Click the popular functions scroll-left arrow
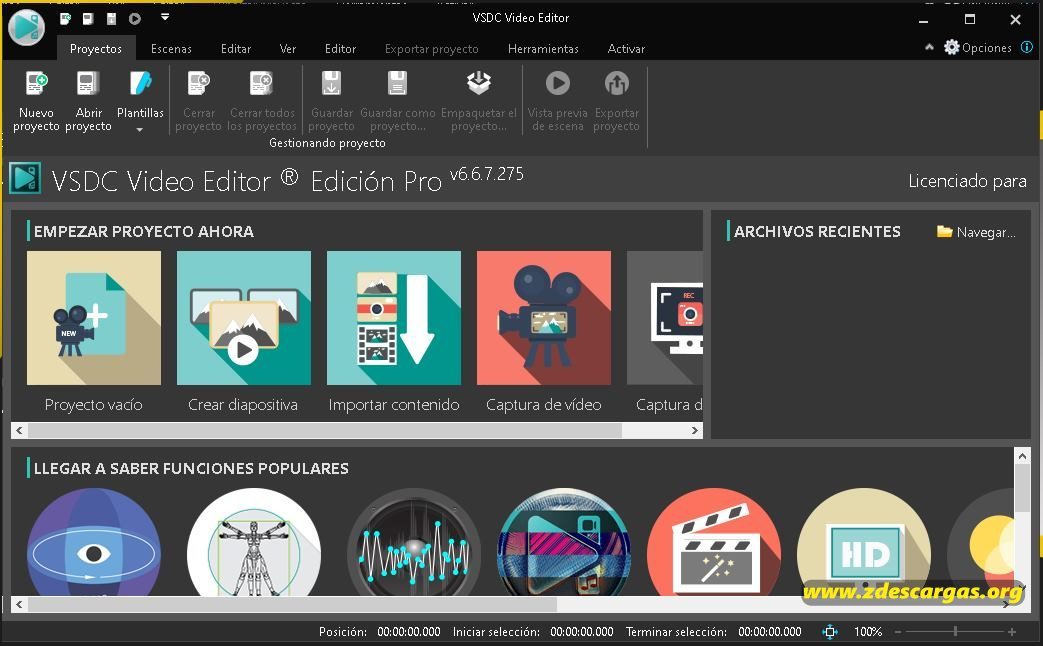1043x646 pixels. point(19,604)
